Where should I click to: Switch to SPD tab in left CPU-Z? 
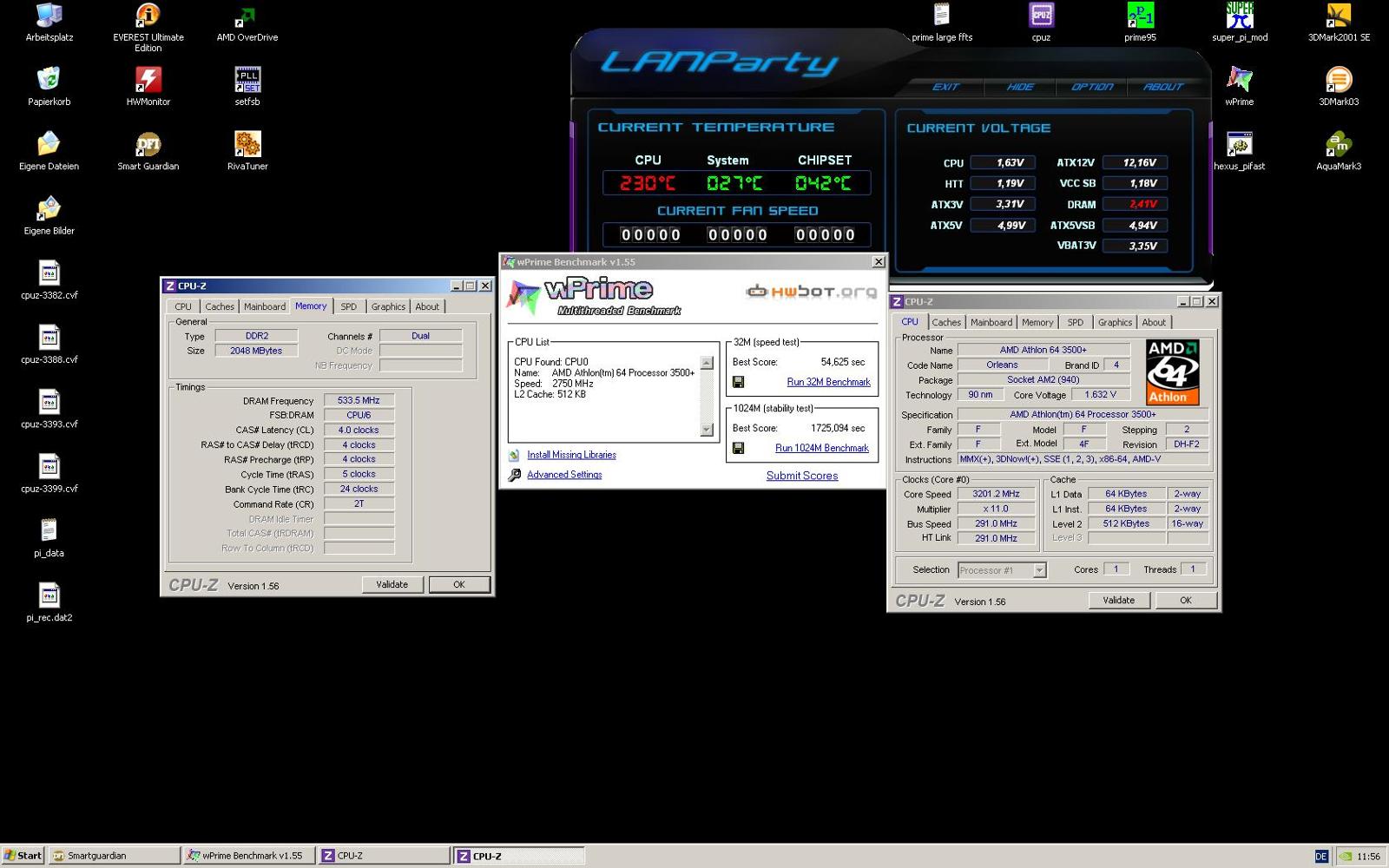[348, 306]
